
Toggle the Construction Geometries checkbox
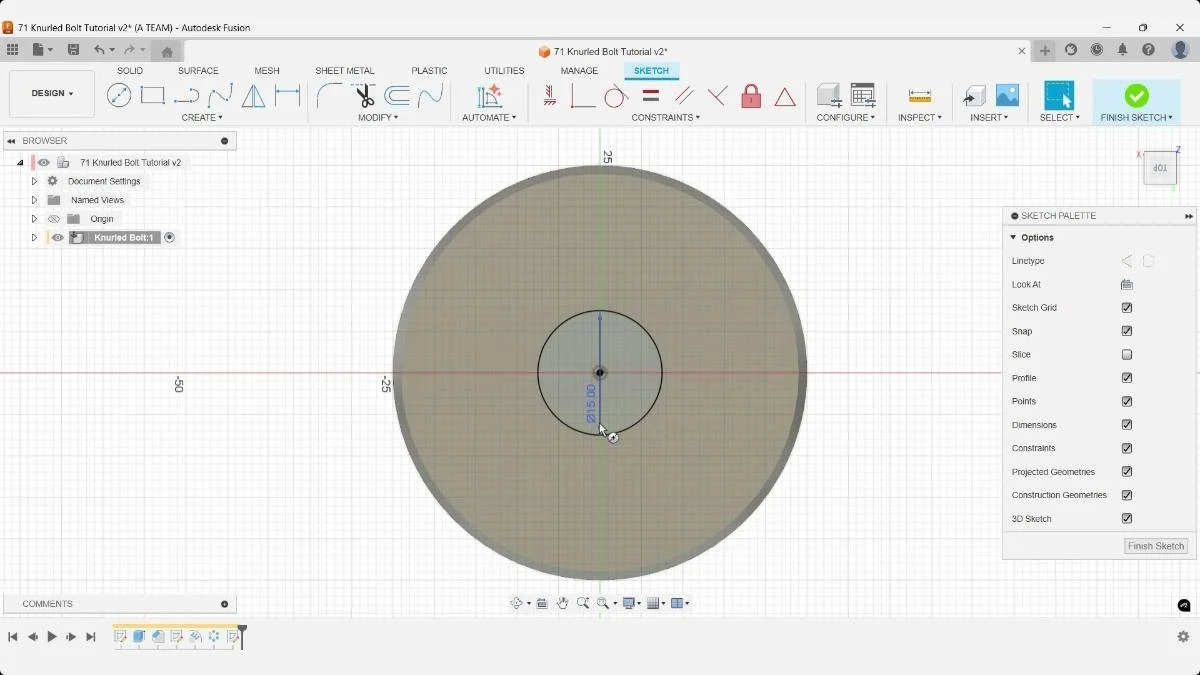coord(1127,495)
